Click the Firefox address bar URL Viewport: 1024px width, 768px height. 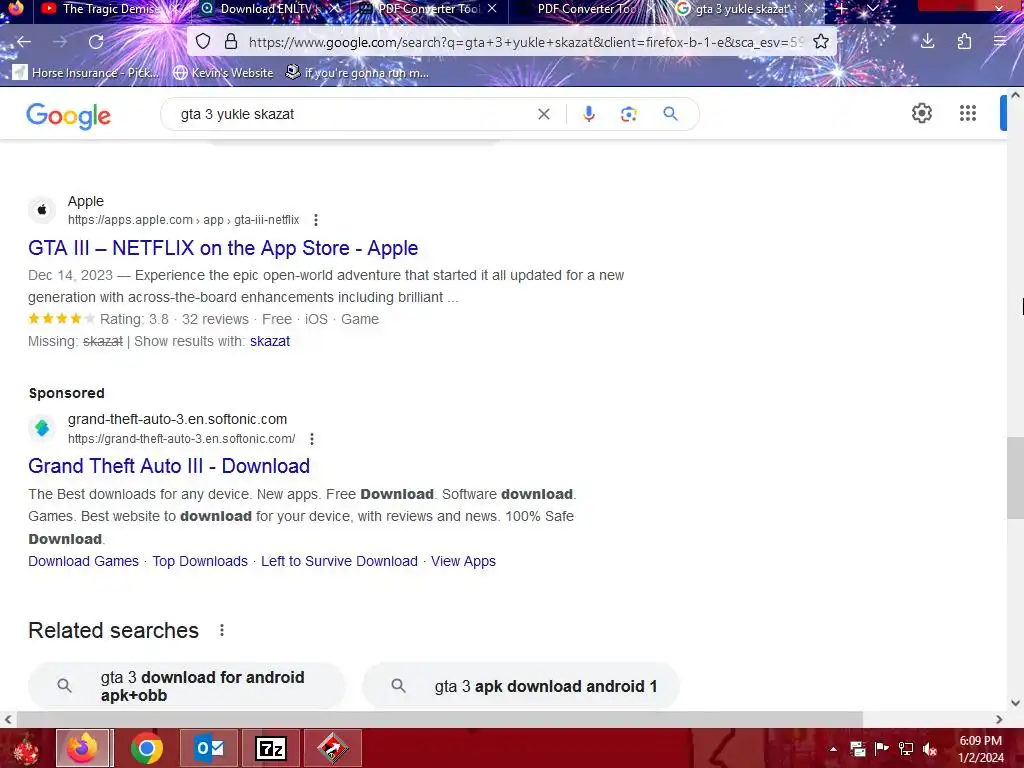click(526, 42)
